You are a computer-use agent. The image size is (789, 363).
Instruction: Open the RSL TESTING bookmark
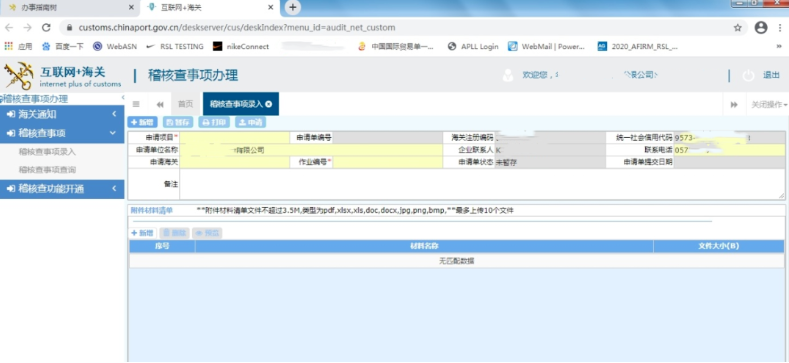tap(175, 46)
